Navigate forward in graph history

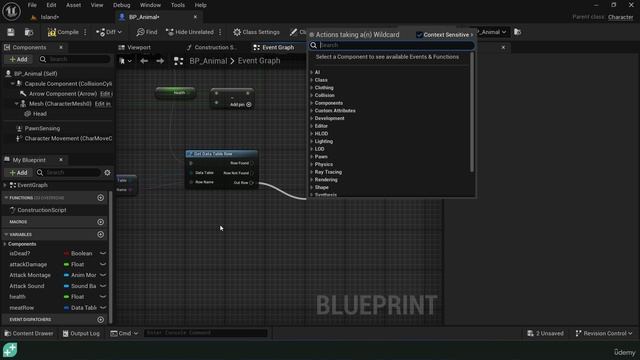point(160,61)
